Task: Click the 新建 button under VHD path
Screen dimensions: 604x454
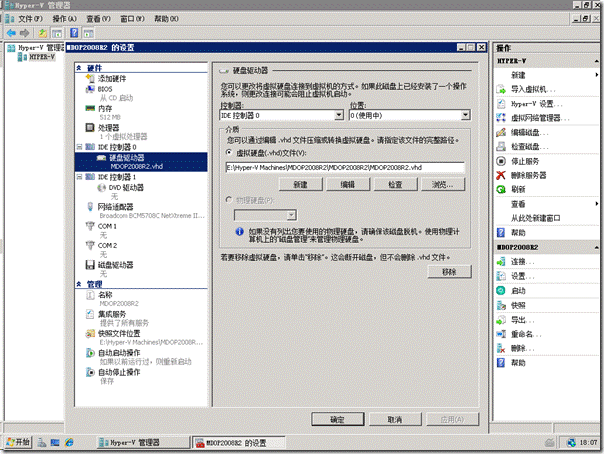Action: tap(300, 185)
